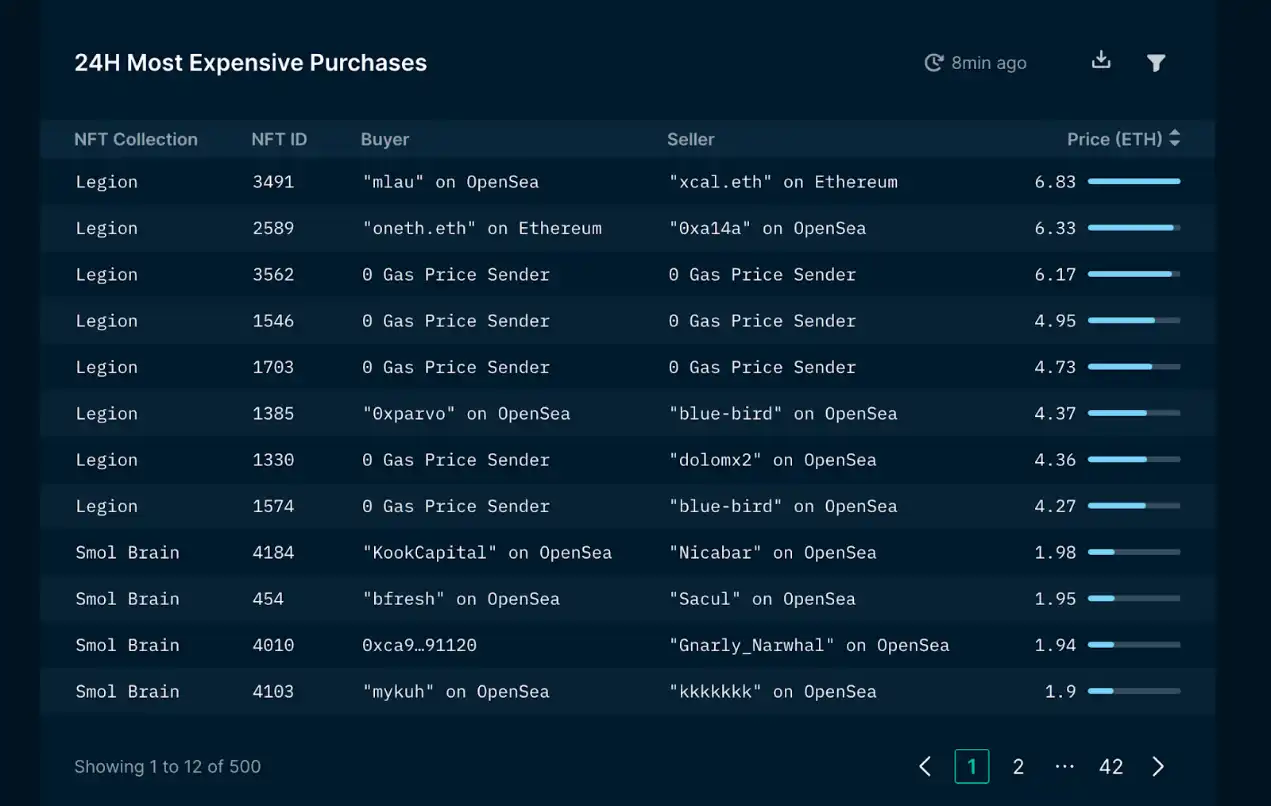Click the 24H Most Expensive Purchases title

pos(250,63)
